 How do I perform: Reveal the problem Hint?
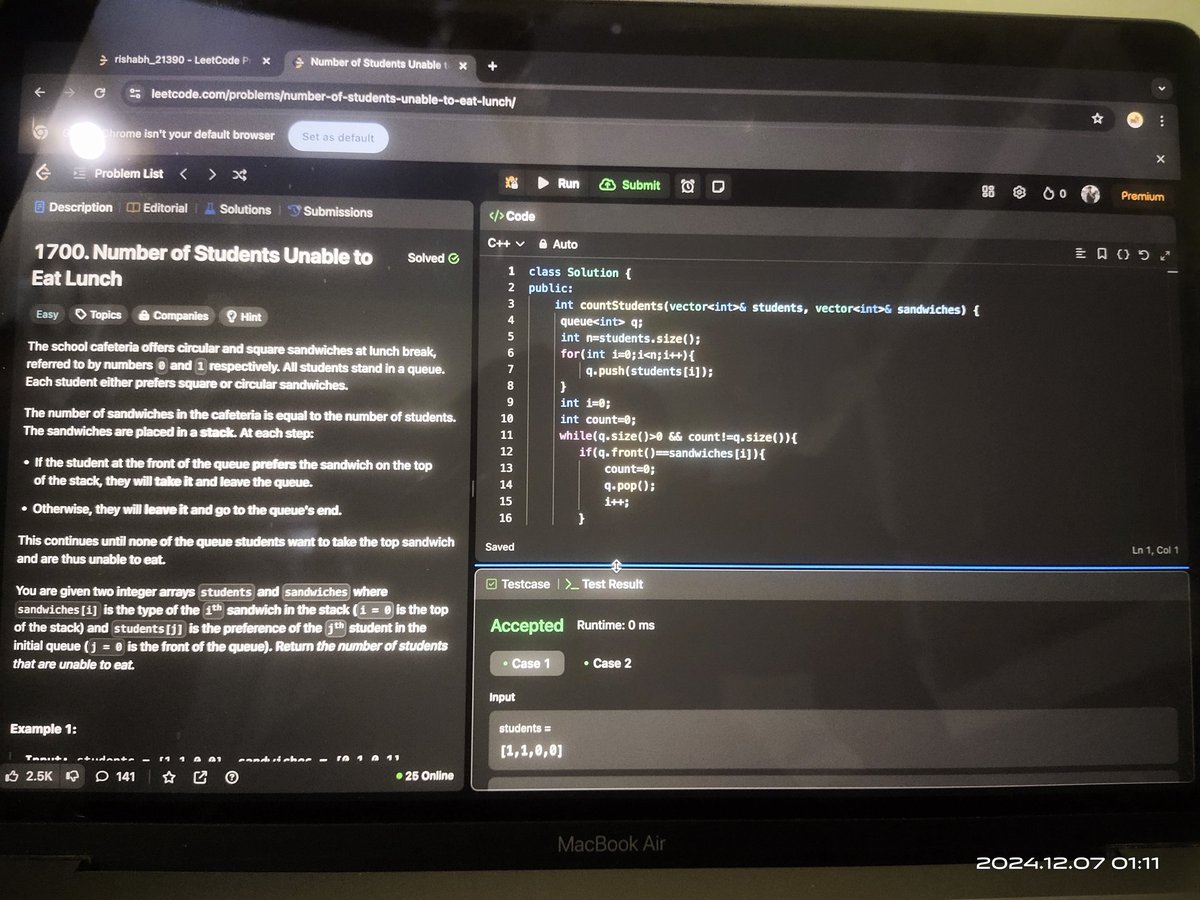click(x=243, y=316)
